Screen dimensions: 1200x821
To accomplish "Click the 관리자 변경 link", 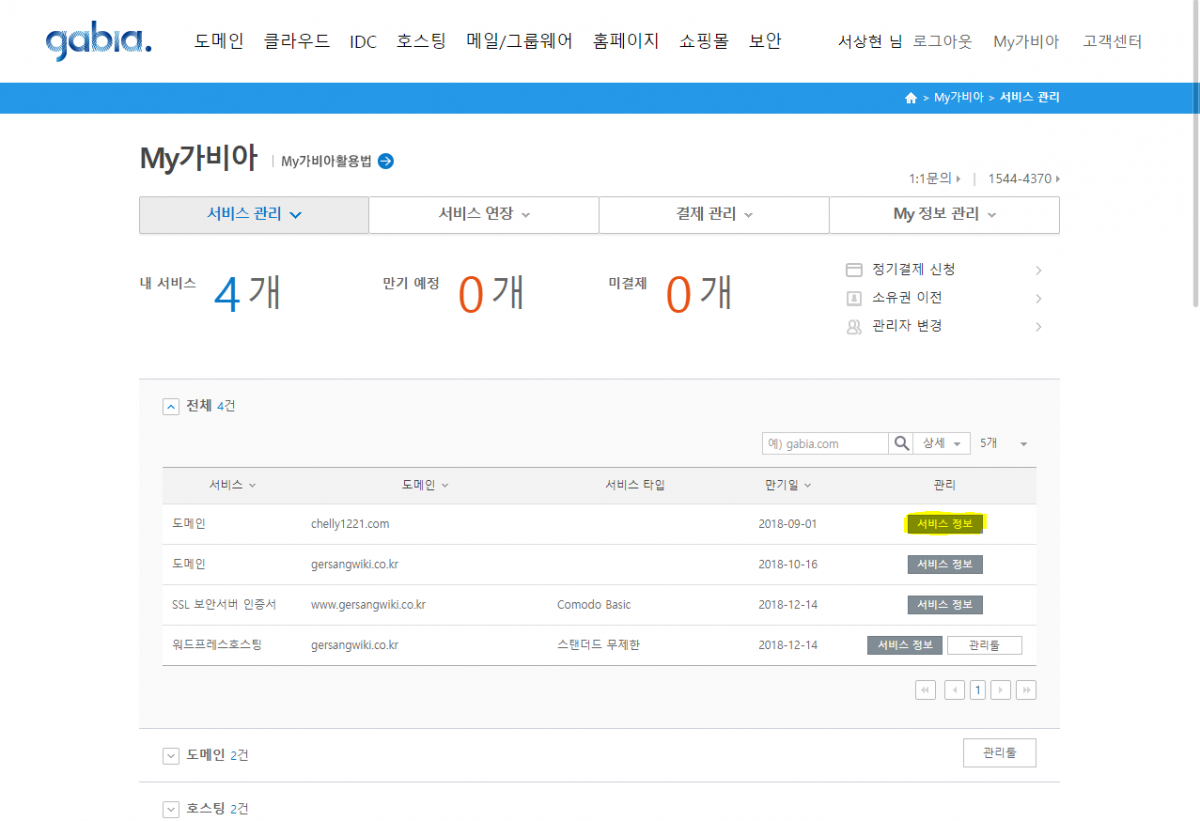I will point(907,326).
